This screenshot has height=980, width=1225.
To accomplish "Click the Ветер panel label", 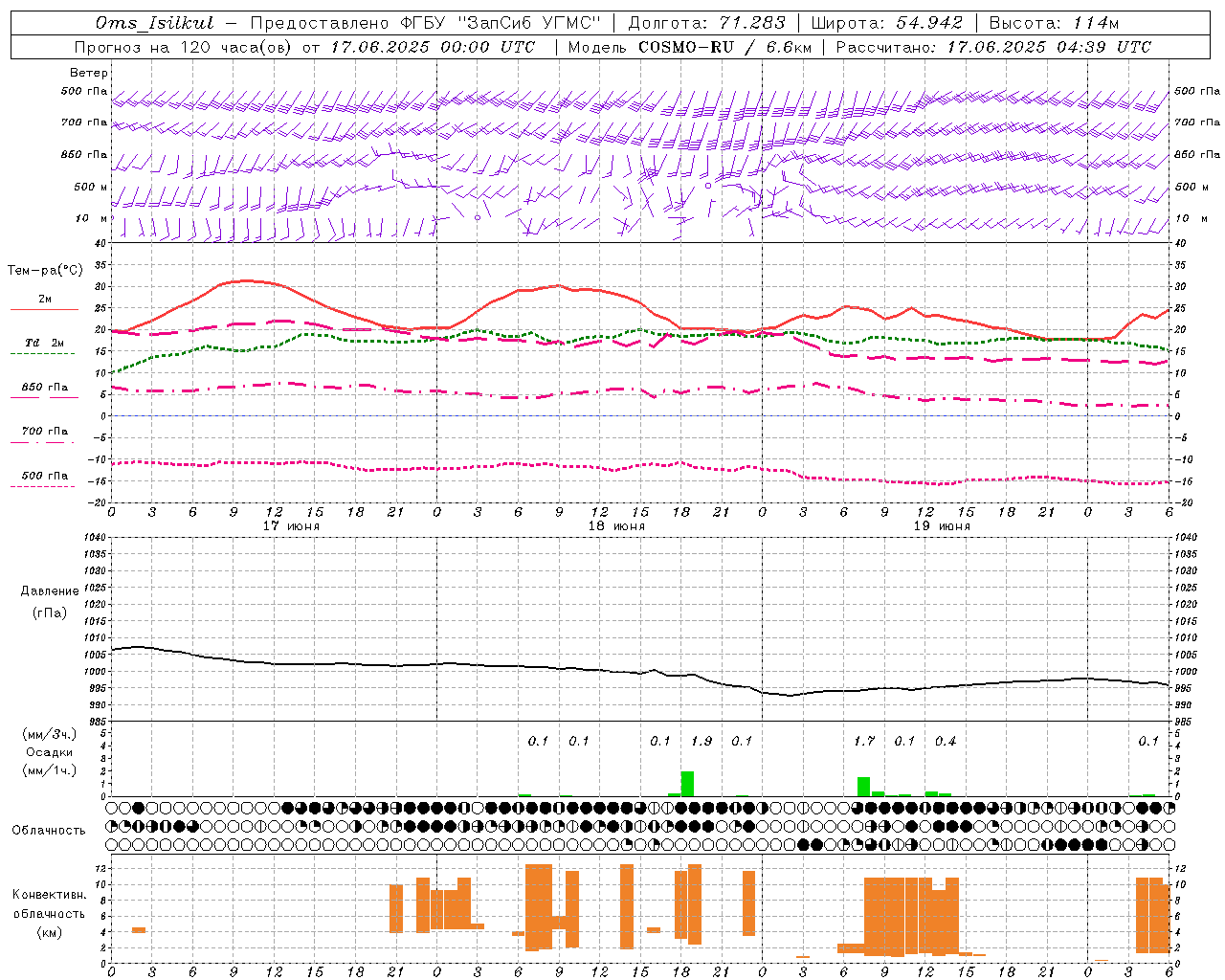I will (89, 73).
